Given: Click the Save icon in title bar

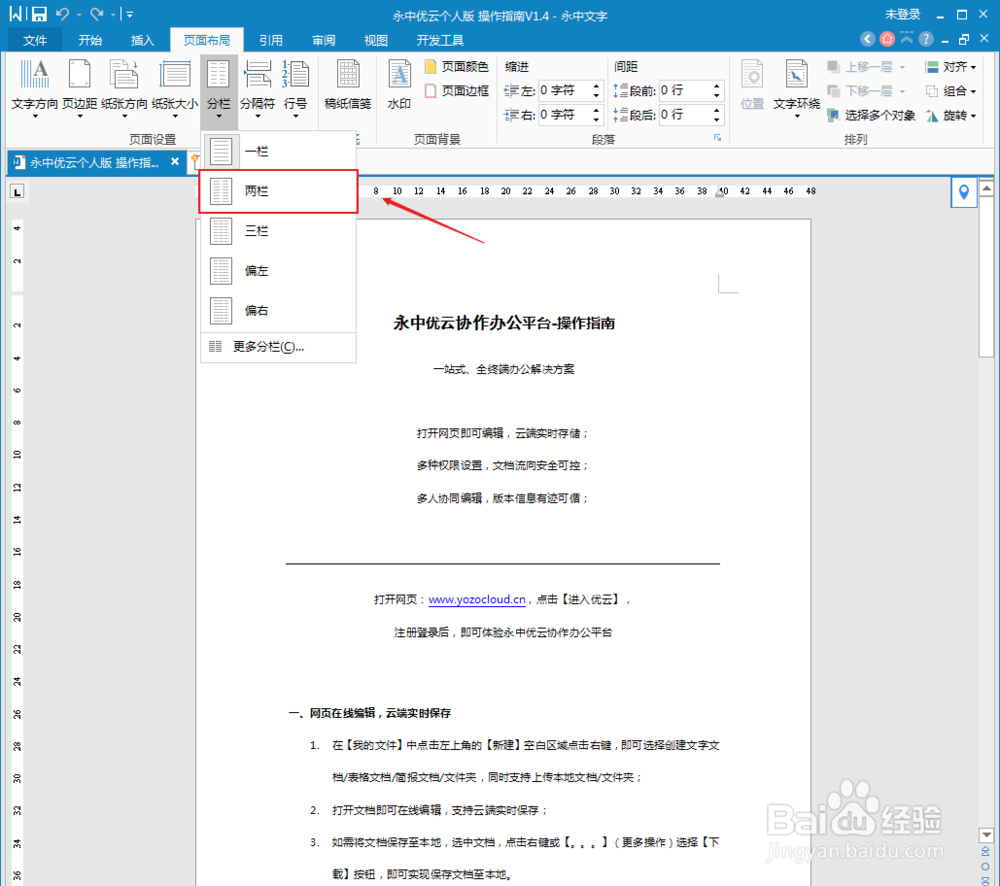Looking at the screenshot, I should tap(39, 13).
